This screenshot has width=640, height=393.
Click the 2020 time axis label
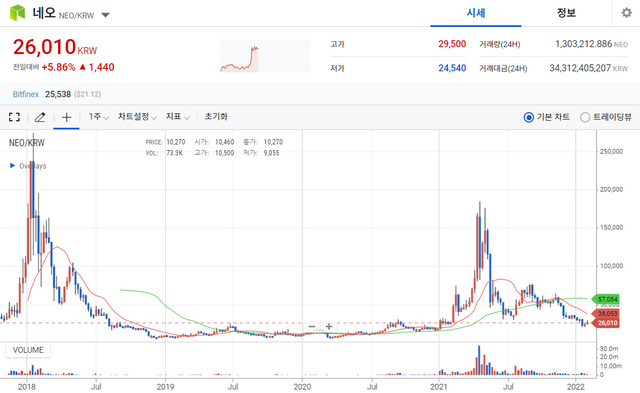(x=302, y=386)
